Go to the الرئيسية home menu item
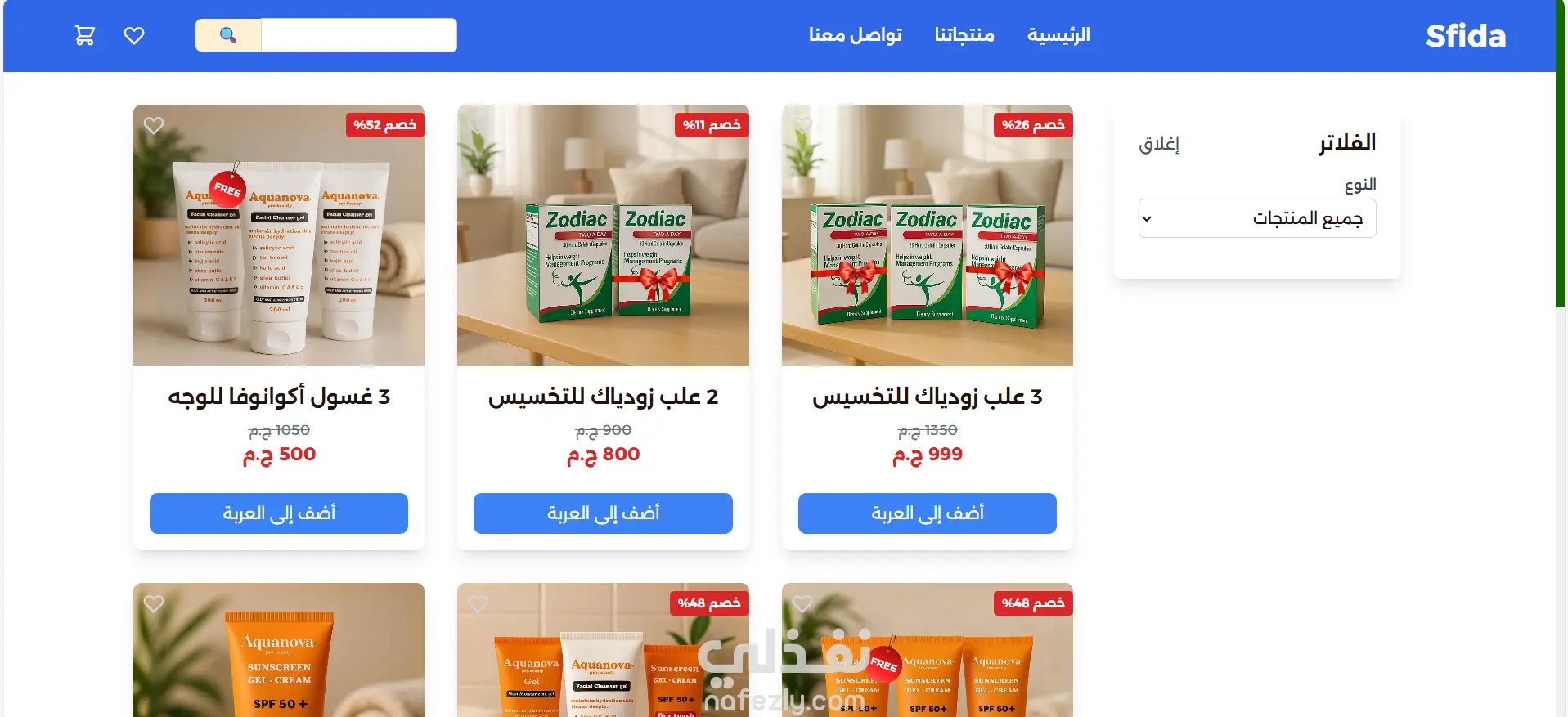Image resolution: width=1568 pixels, height=717 pixels. [x=1058, y=35]
